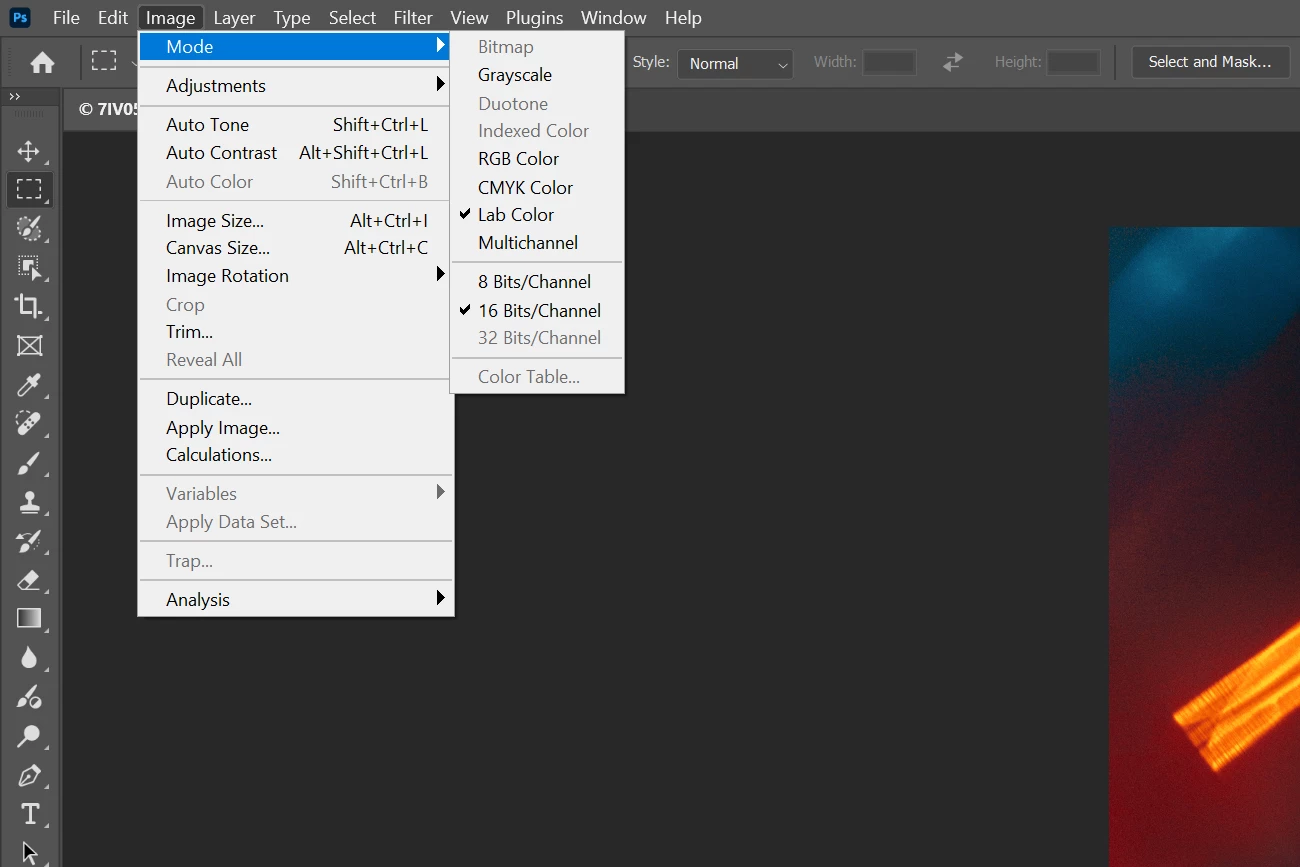Screen dimensions: 1300x867
Task: Select the History Brush tool
Action: [x=29, y=541]
